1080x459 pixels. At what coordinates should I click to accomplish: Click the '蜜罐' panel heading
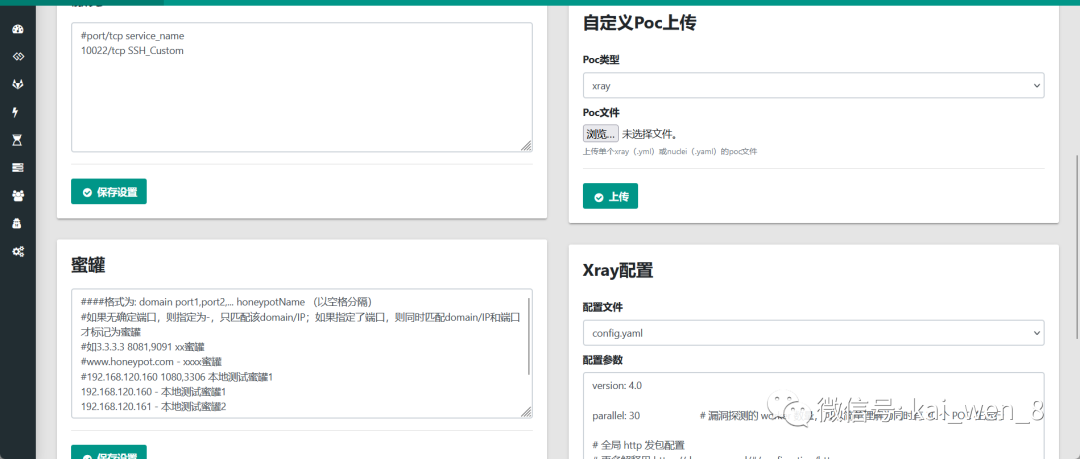(x=88, y=266)
